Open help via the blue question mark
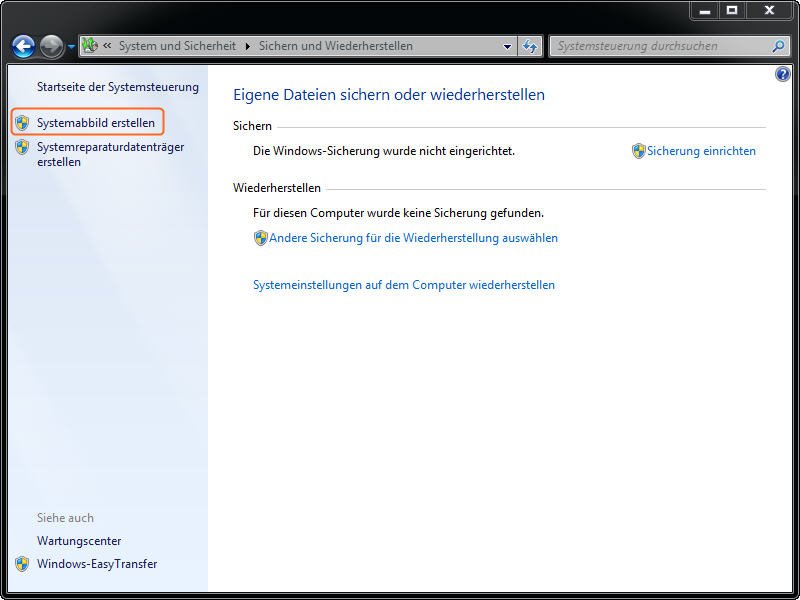This screenshot has height=600, width=800. tap(783, 74)
